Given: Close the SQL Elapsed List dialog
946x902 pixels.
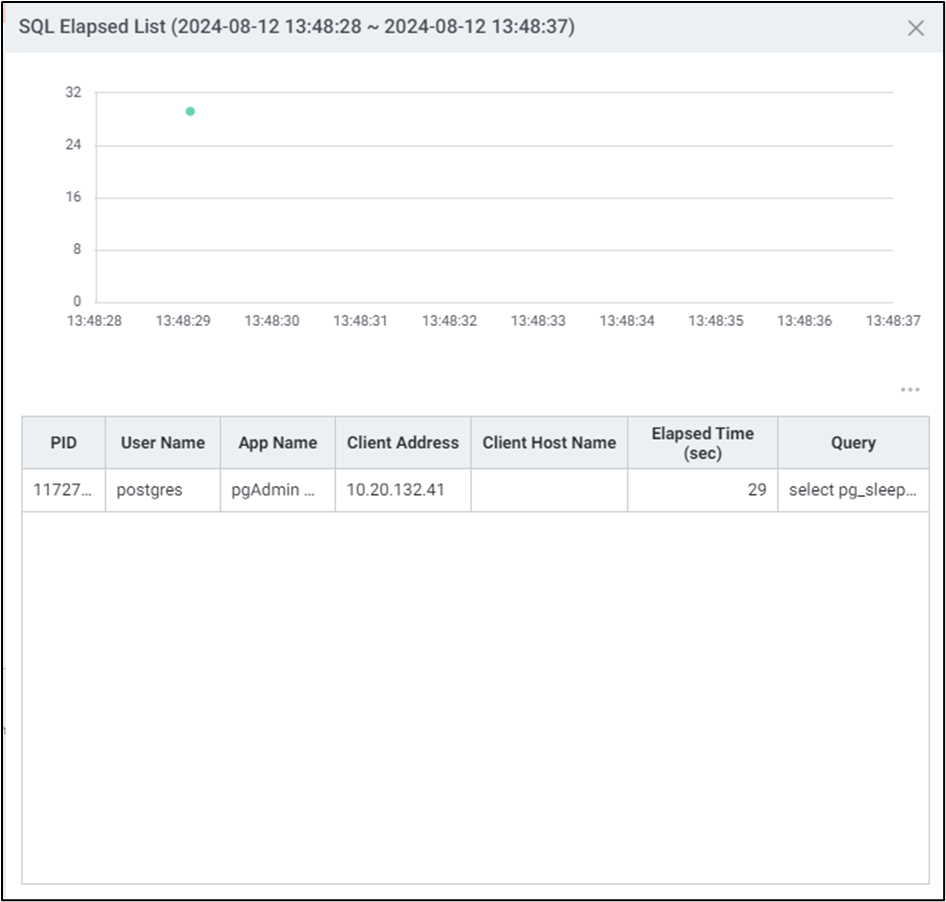Looking at the screenshot, I should click(915, 28).
